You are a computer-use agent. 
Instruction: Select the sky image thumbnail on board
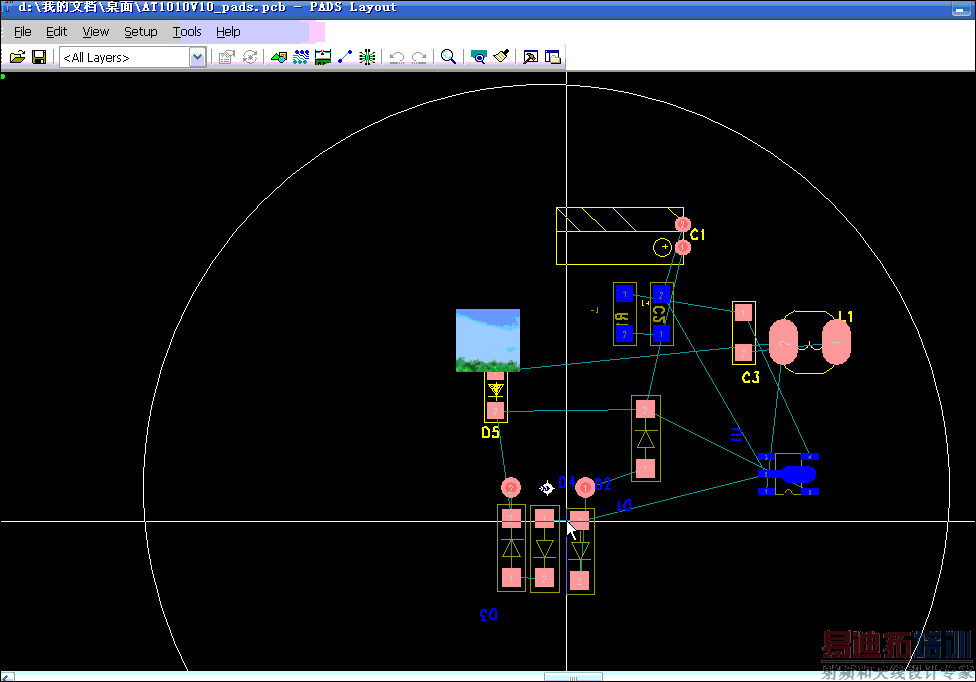(x=488, y=340)
